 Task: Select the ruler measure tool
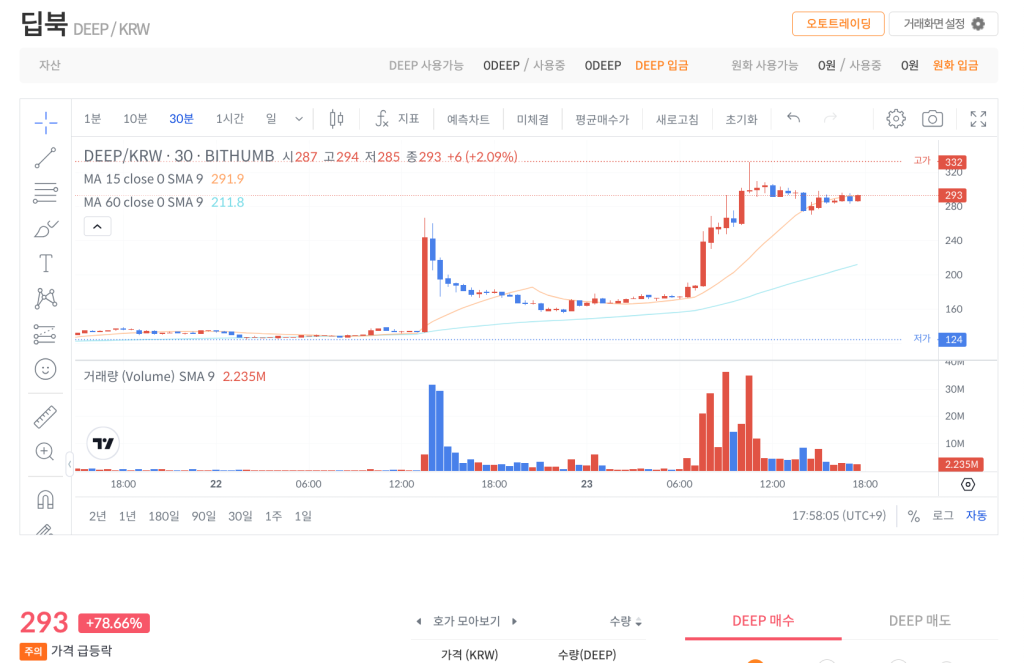(x=46, y=417)
